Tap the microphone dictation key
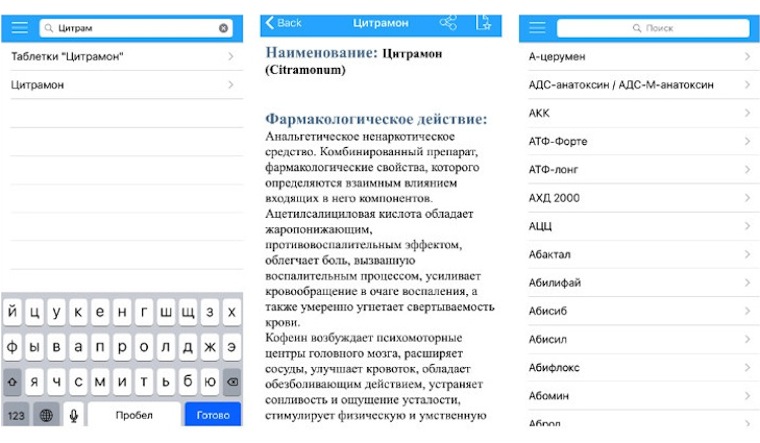This screenshot has width=760, height=443. [x=74, y=415]
